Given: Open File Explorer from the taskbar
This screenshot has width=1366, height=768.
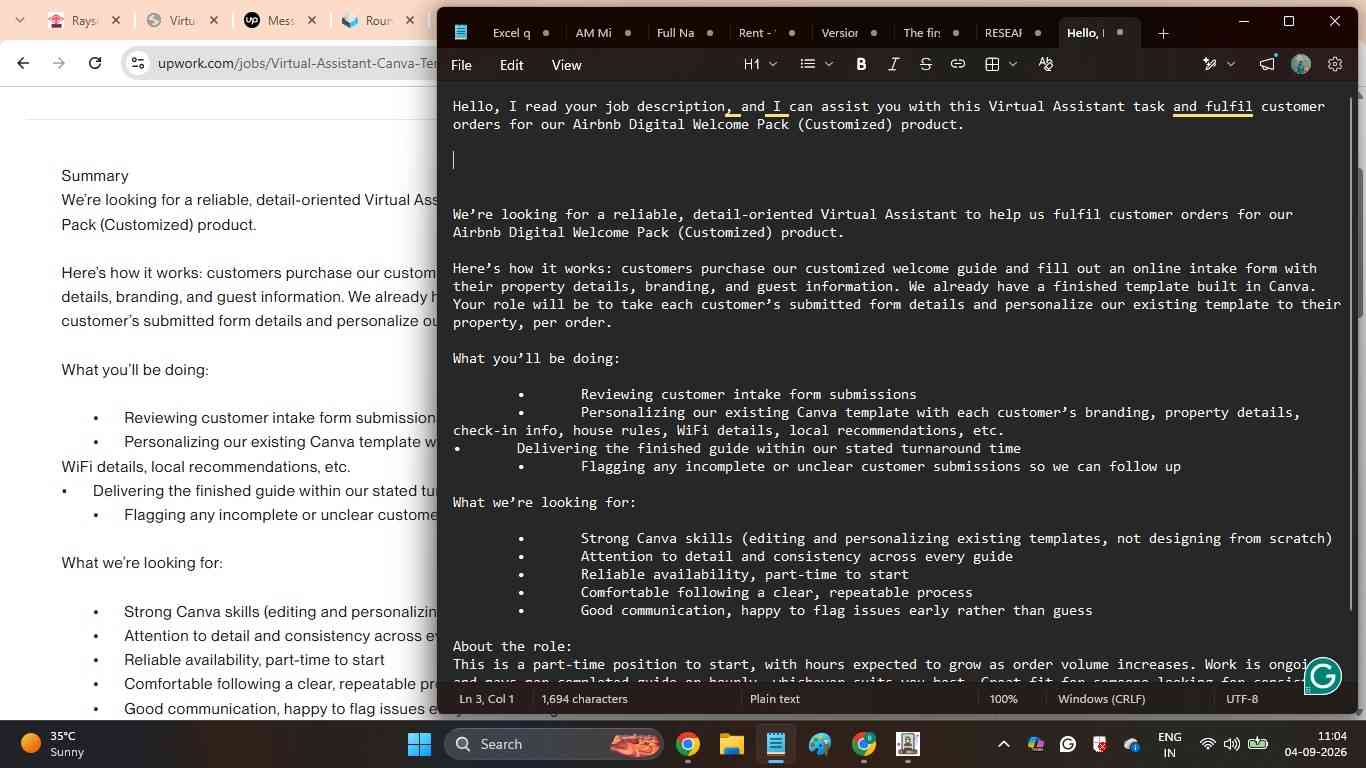Looking at the screenshot, I should (732, 744).
